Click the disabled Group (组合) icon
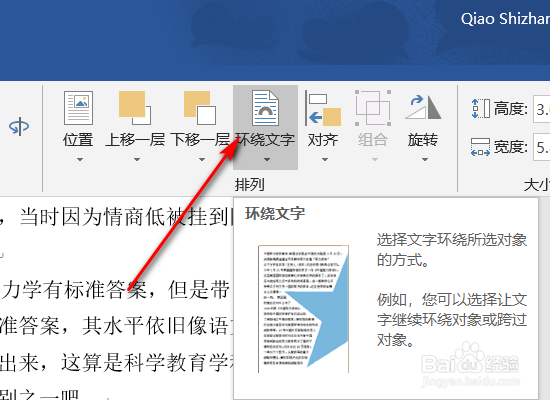 pyautogui.click(x=373, y=108)
